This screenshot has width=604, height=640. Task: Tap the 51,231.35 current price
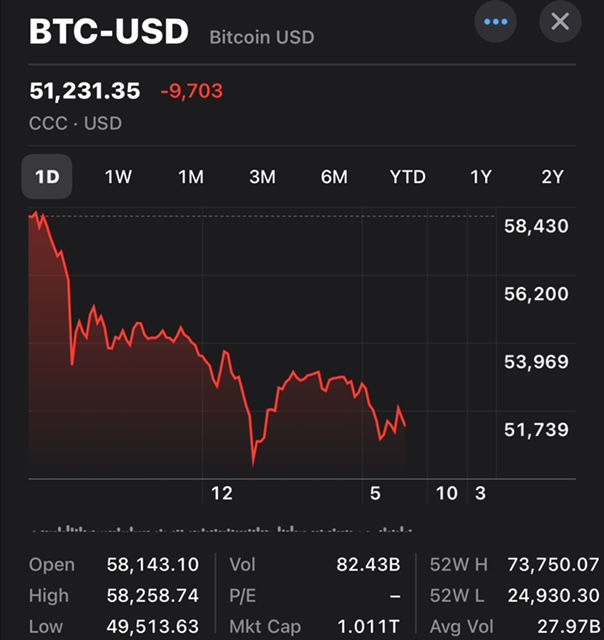[x=84, y=92]
